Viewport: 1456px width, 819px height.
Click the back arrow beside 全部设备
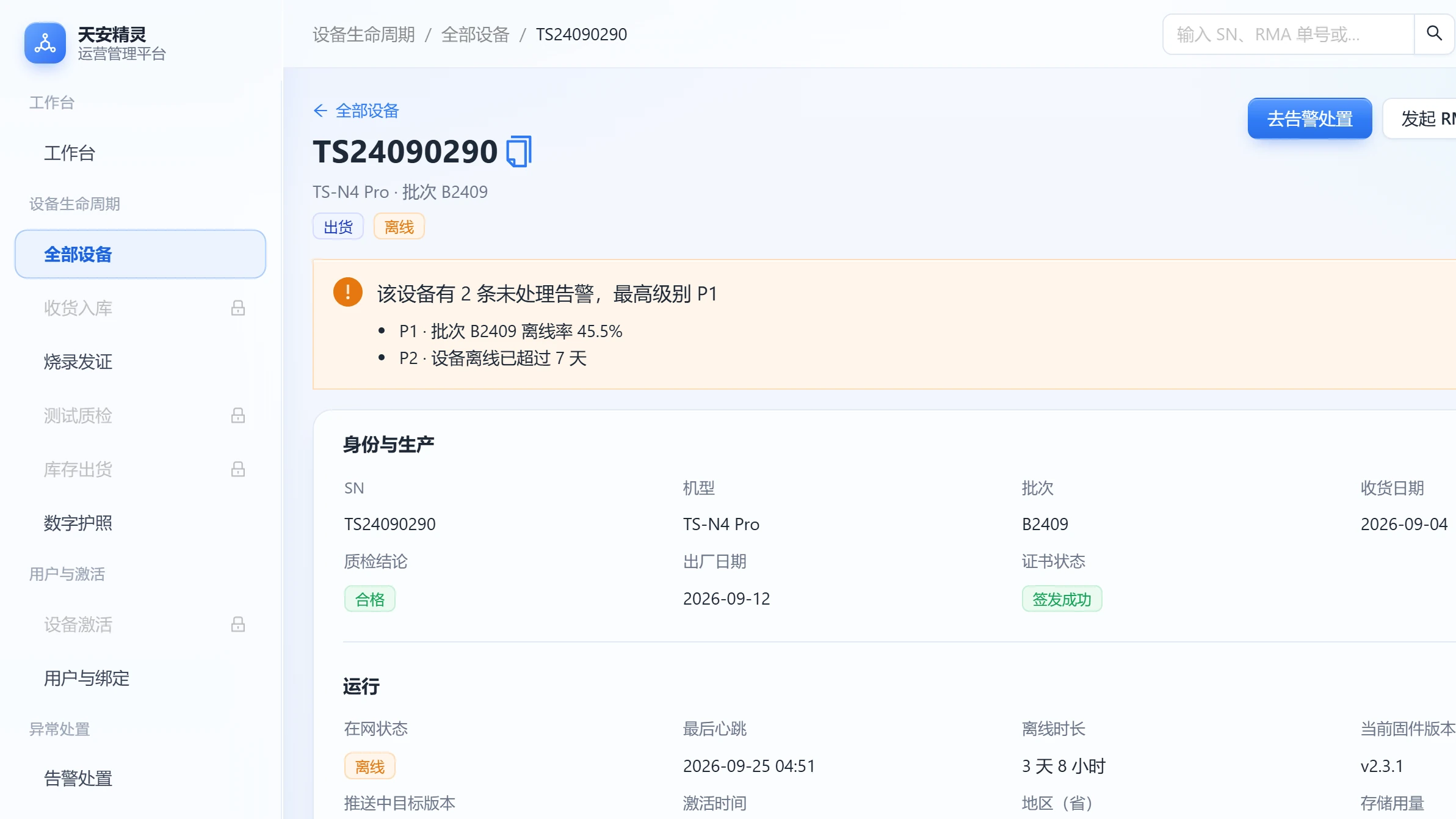click(x=321, y=111)
